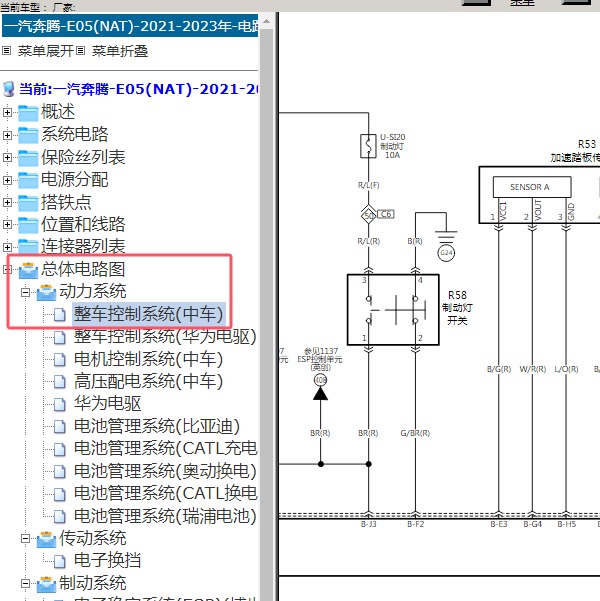Open 电池管理系统(瑞浦电池) diagram
The image size is (600, 601).
tap(165, 516)
